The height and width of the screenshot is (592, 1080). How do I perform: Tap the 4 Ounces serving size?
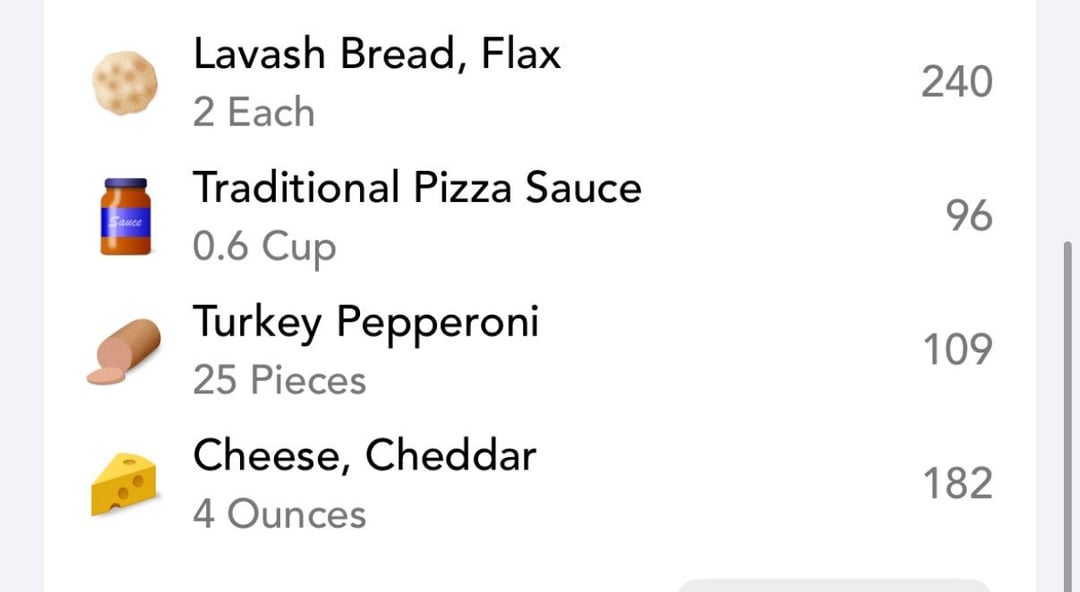(279, 515)
